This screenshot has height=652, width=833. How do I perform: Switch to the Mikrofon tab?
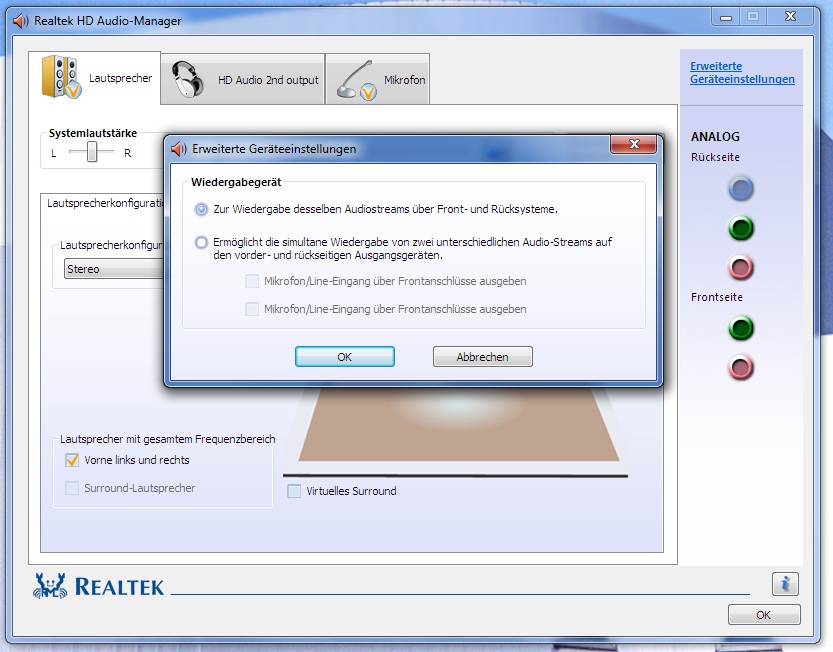coord(377,79)
